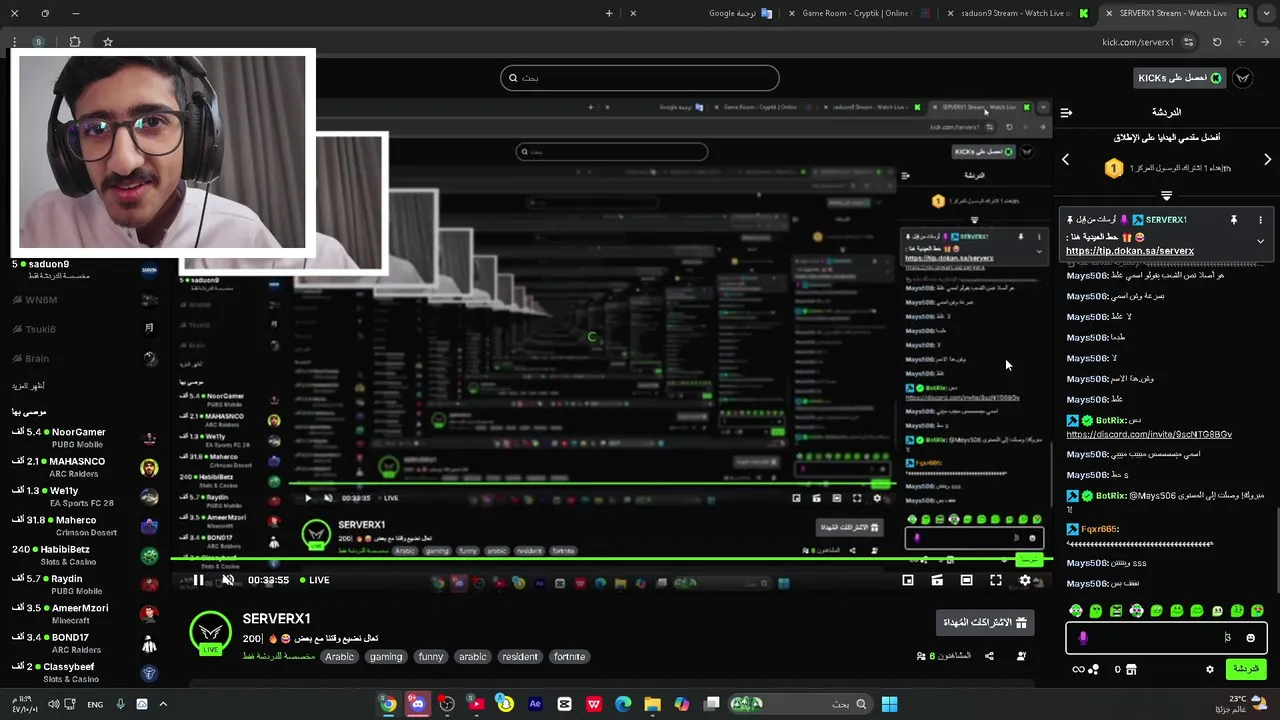Show previous gift leaderboard entry
The image size is (1280, 720).
[x=1065, y=160]
